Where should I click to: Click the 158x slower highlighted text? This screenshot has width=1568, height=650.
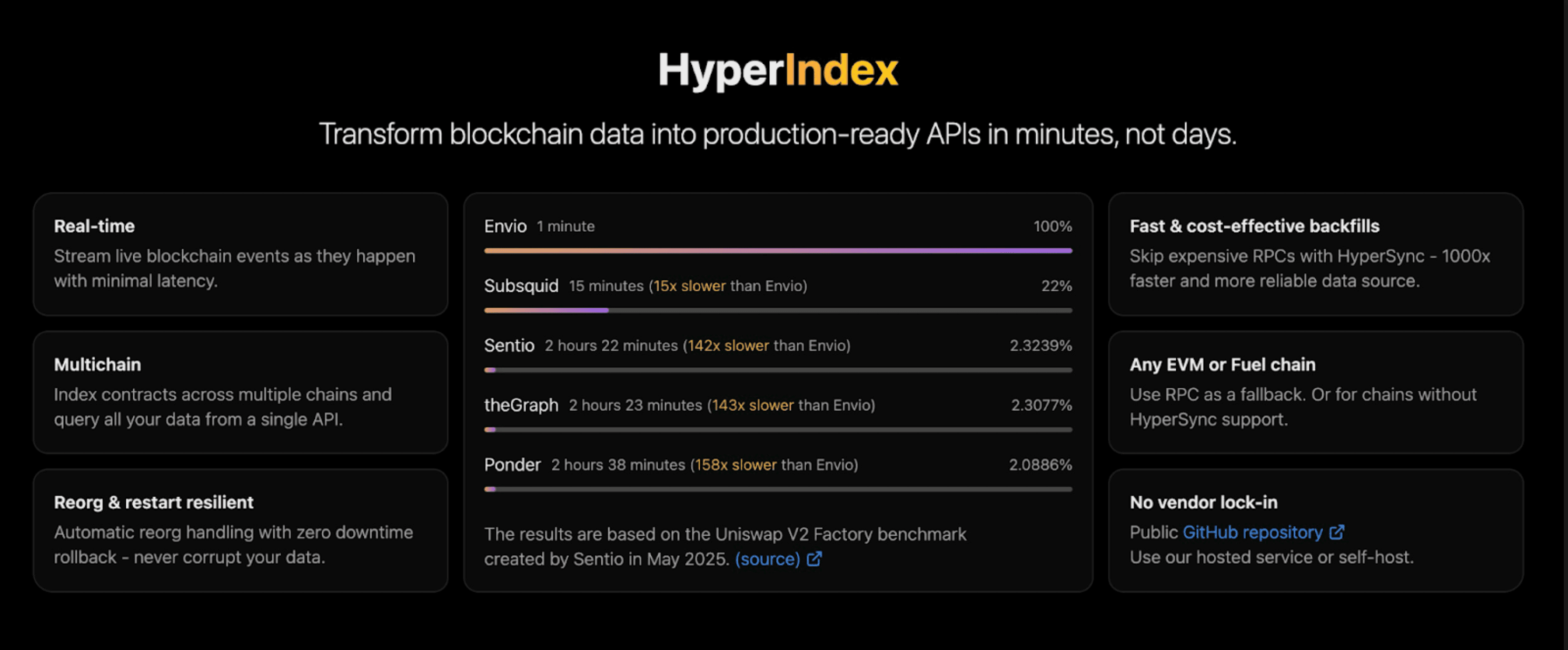(x=736, y=465)
